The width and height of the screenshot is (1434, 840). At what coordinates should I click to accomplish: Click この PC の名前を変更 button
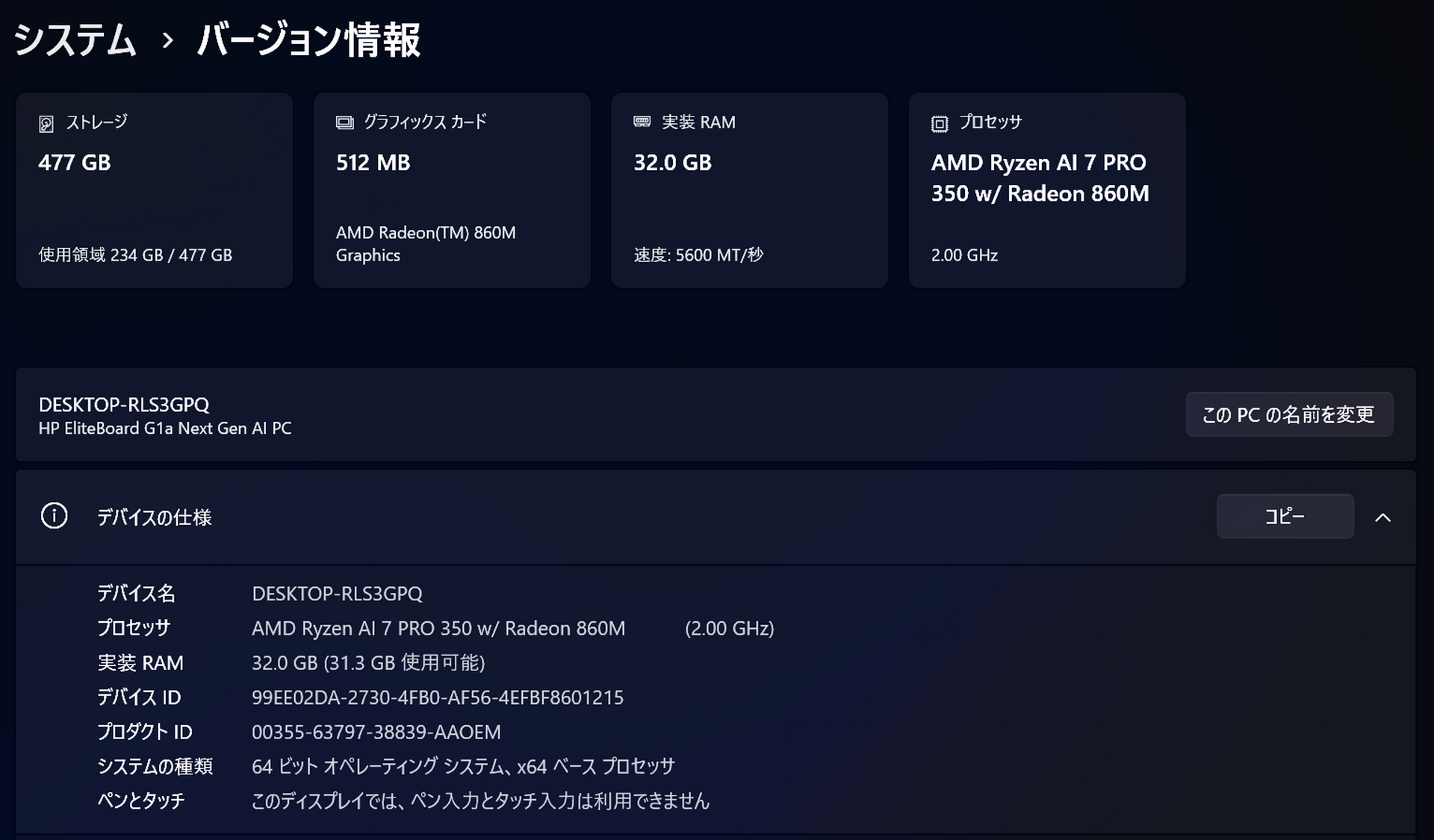click(x=1288, y=414)
